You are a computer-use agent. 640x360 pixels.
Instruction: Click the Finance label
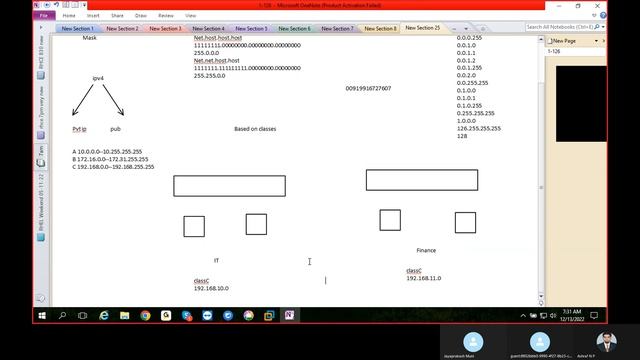coord(426,250)
